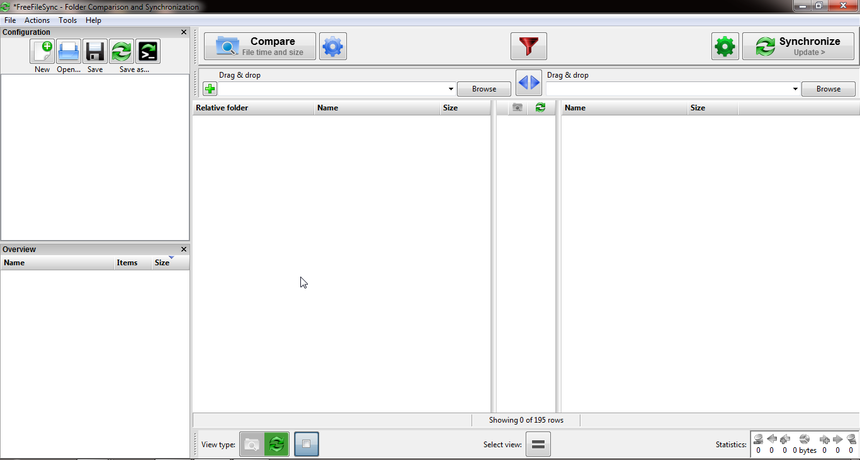Viewport: 860px width, 460px height.
Task: Click the right side folder path input field
Action: [x=668, y=89]
